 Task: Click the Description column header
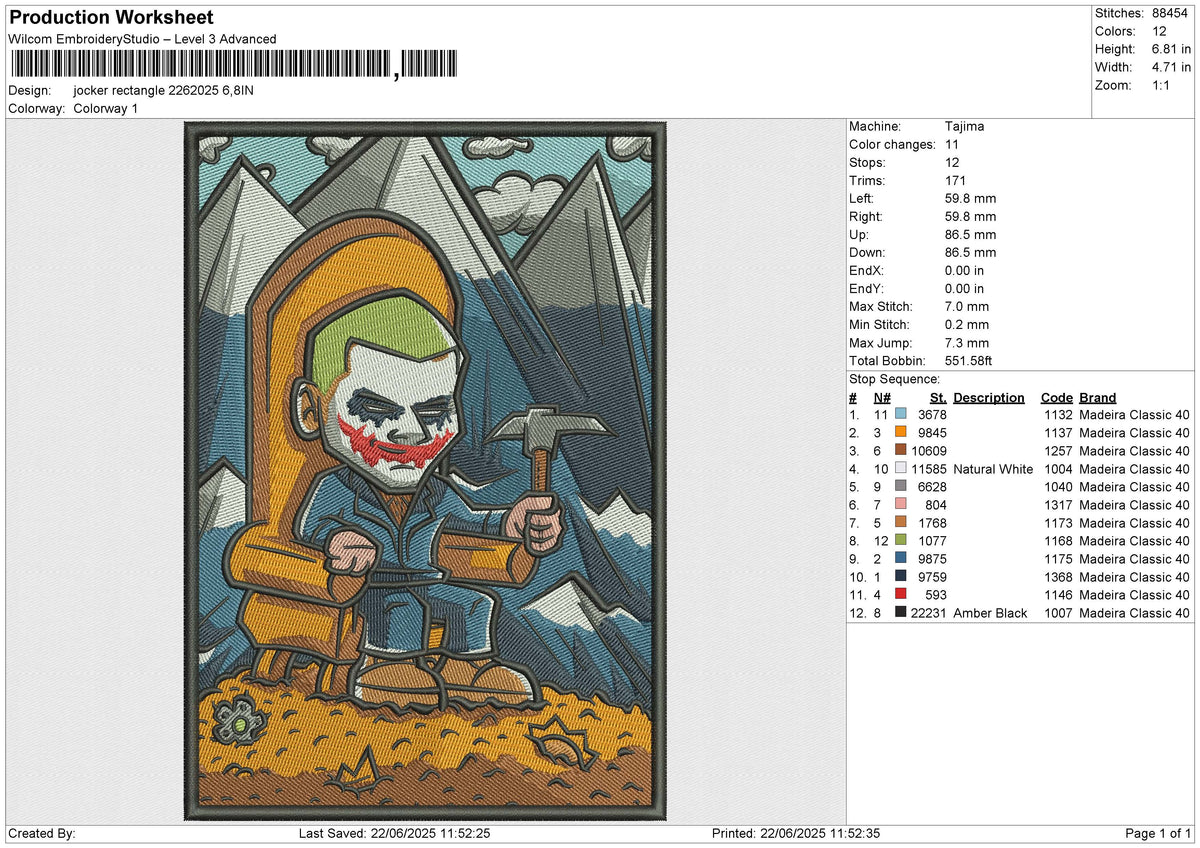[x=989, y=398]
